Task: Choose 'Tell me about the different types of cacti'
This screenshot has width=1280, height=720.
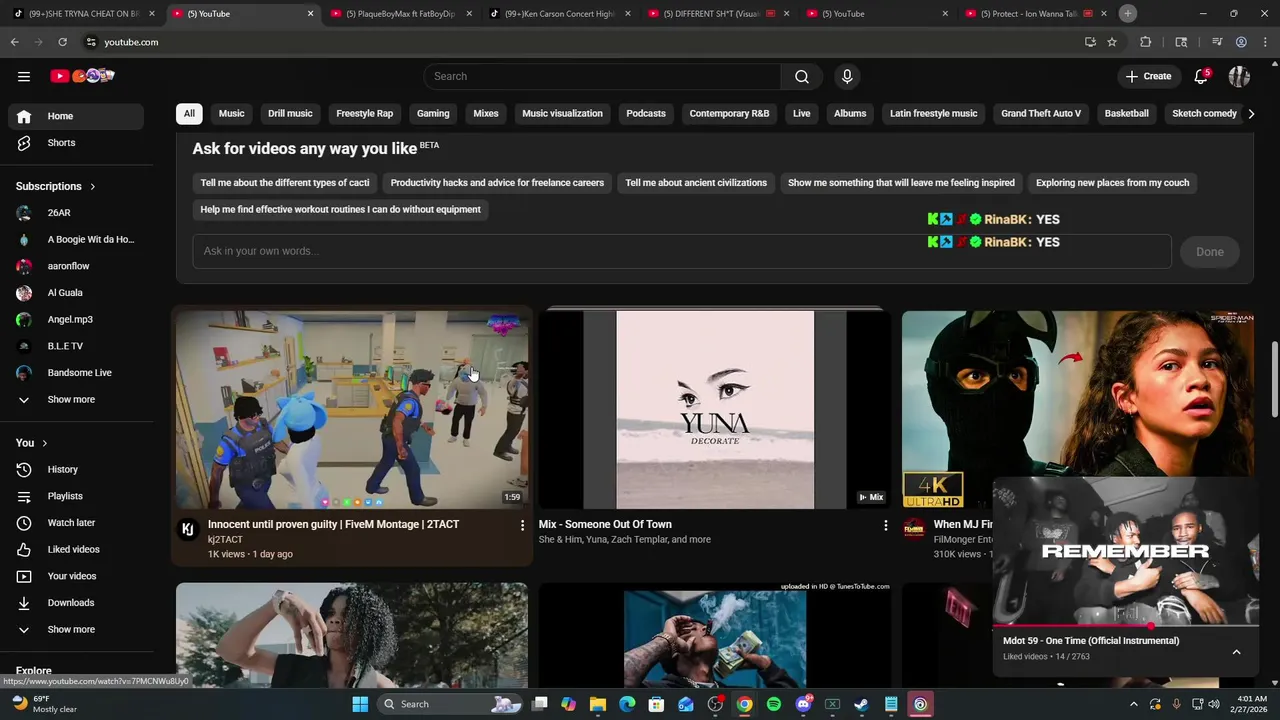Action: 285,183
